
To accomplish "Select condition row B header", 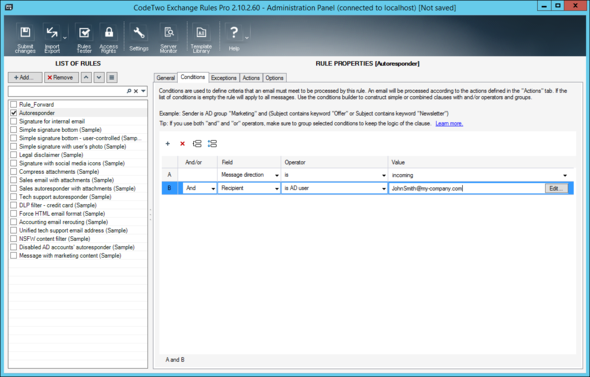I will [x=169, y=188].
